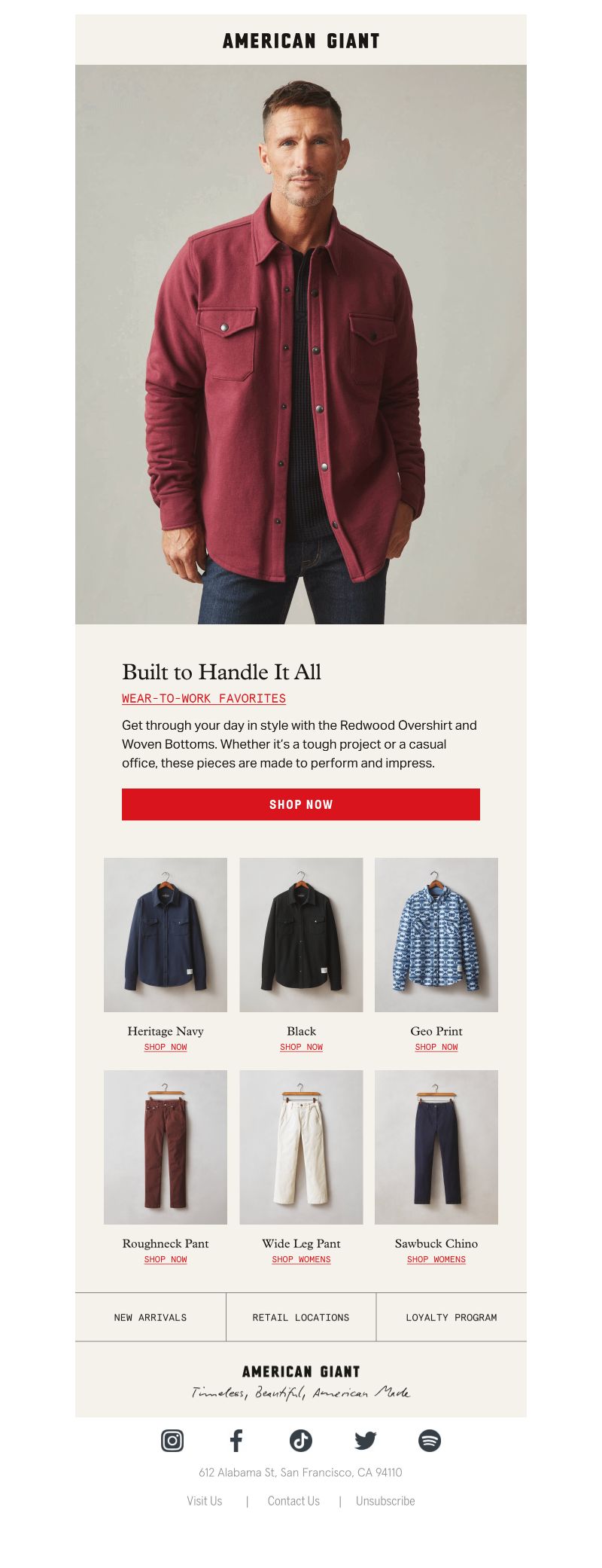Click the Sawbuck Chino product image
602x1568 pixels.
[436, 1147]
